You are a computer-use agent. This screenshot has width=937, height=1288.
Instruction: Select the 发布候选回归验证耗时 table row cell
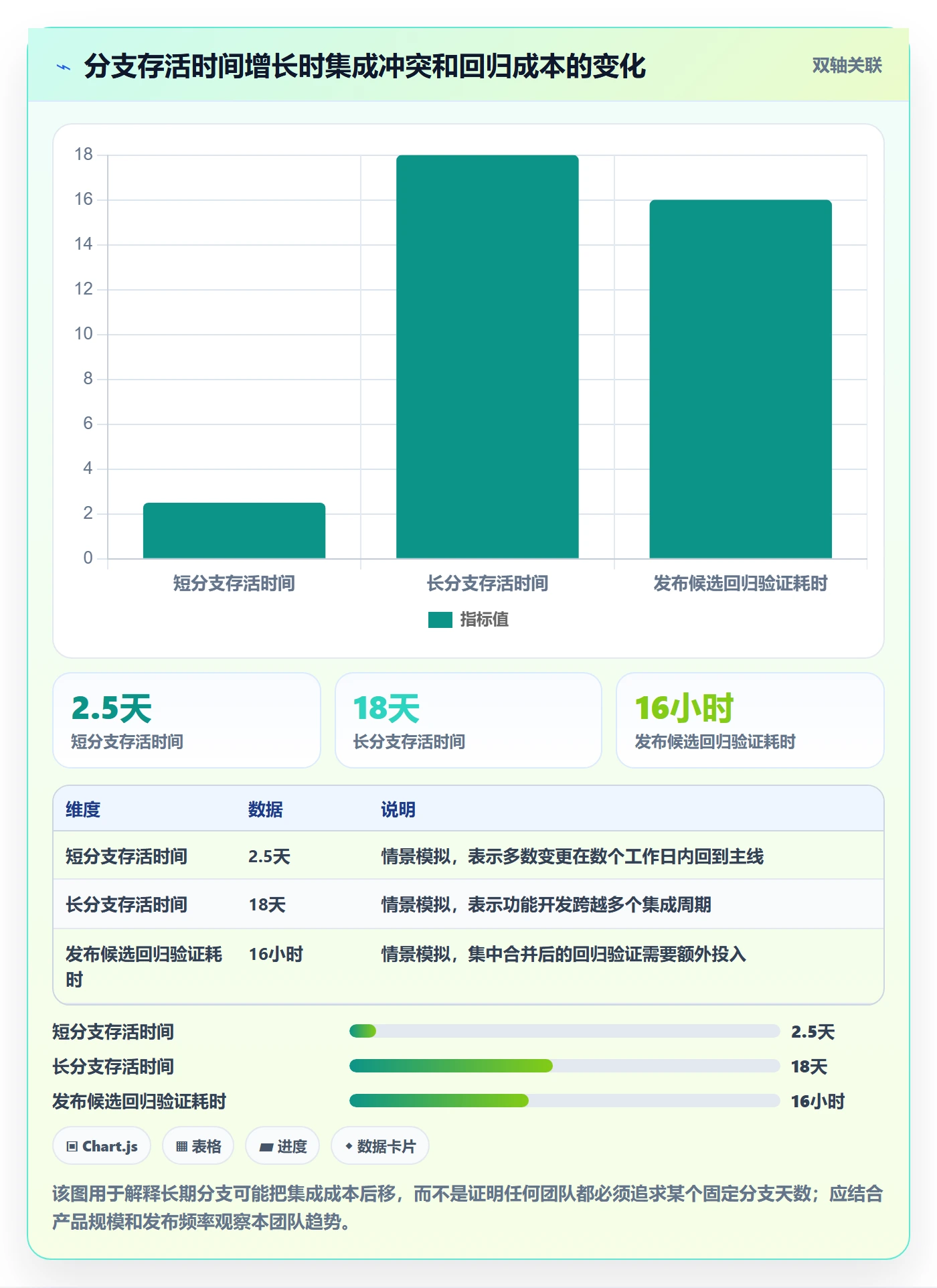pyautogui.click(x=144, y=967)
